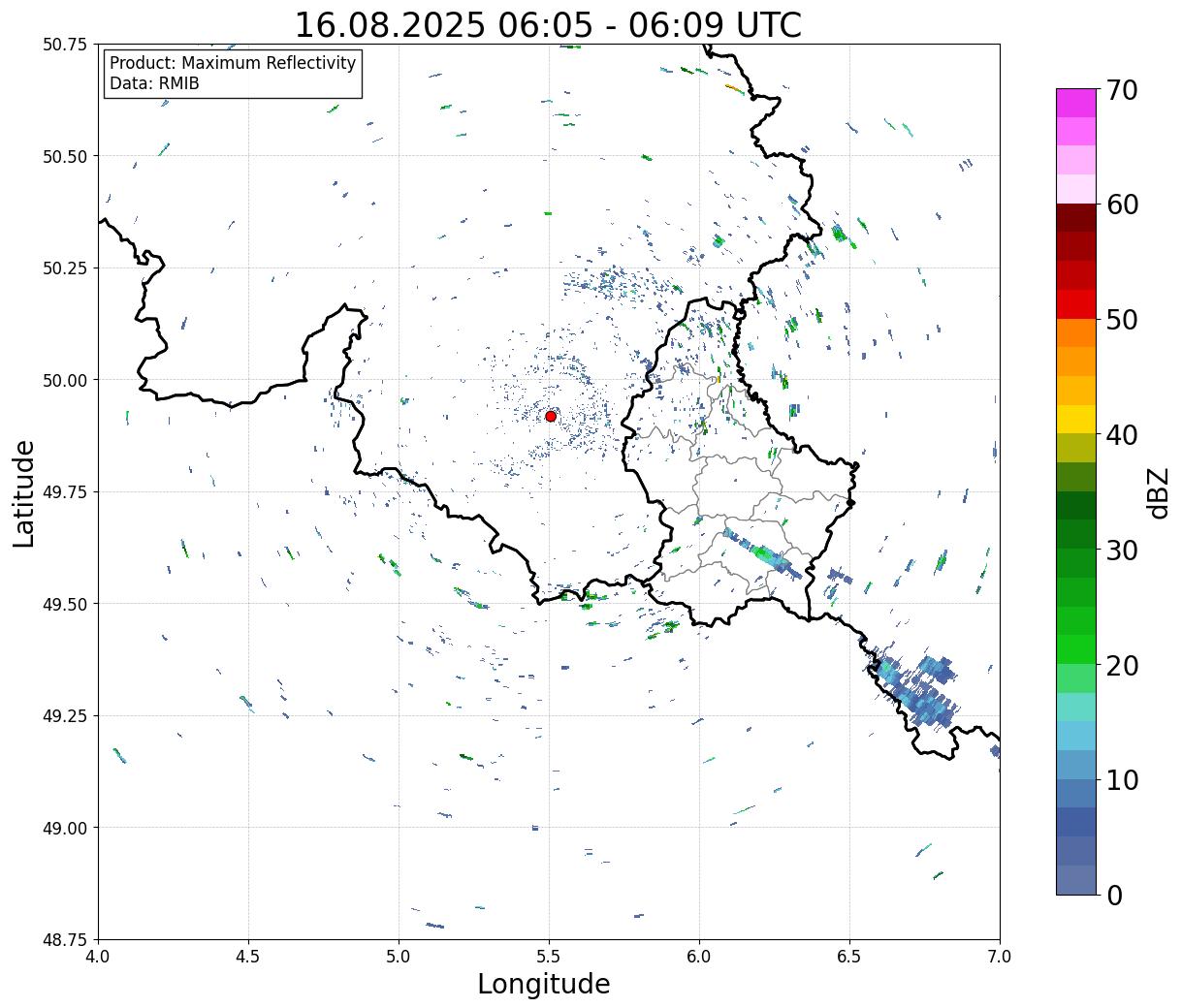Pick the magenta top colorbar segment
1182x1008 pixels.
pyautogui.click(x=1076, y=103)
